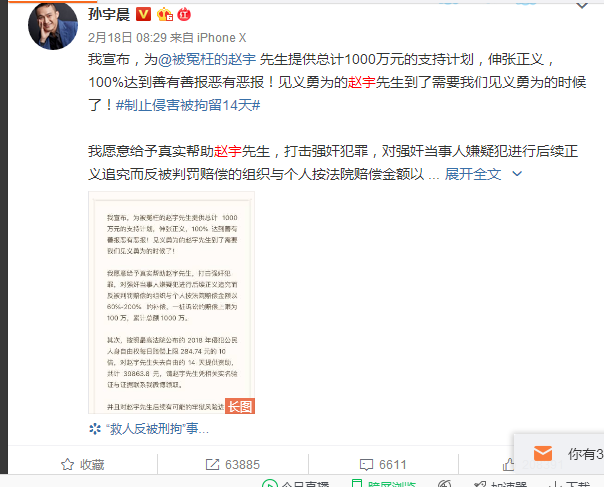This screenshot has height=487, width=604.
Task: Open the orange mail notification icon
Action: tap(543, 453)
